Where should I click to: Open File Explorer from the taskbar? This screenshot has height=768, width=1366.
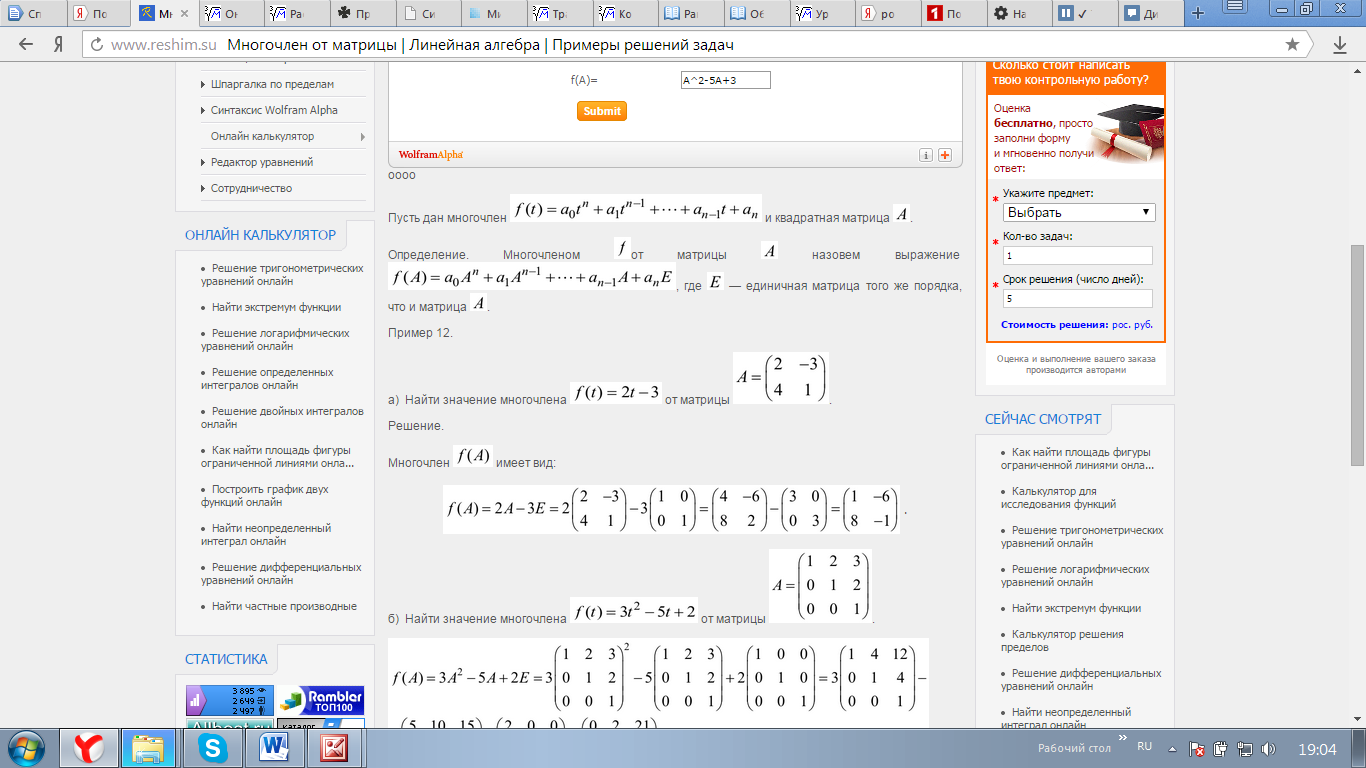148,748
